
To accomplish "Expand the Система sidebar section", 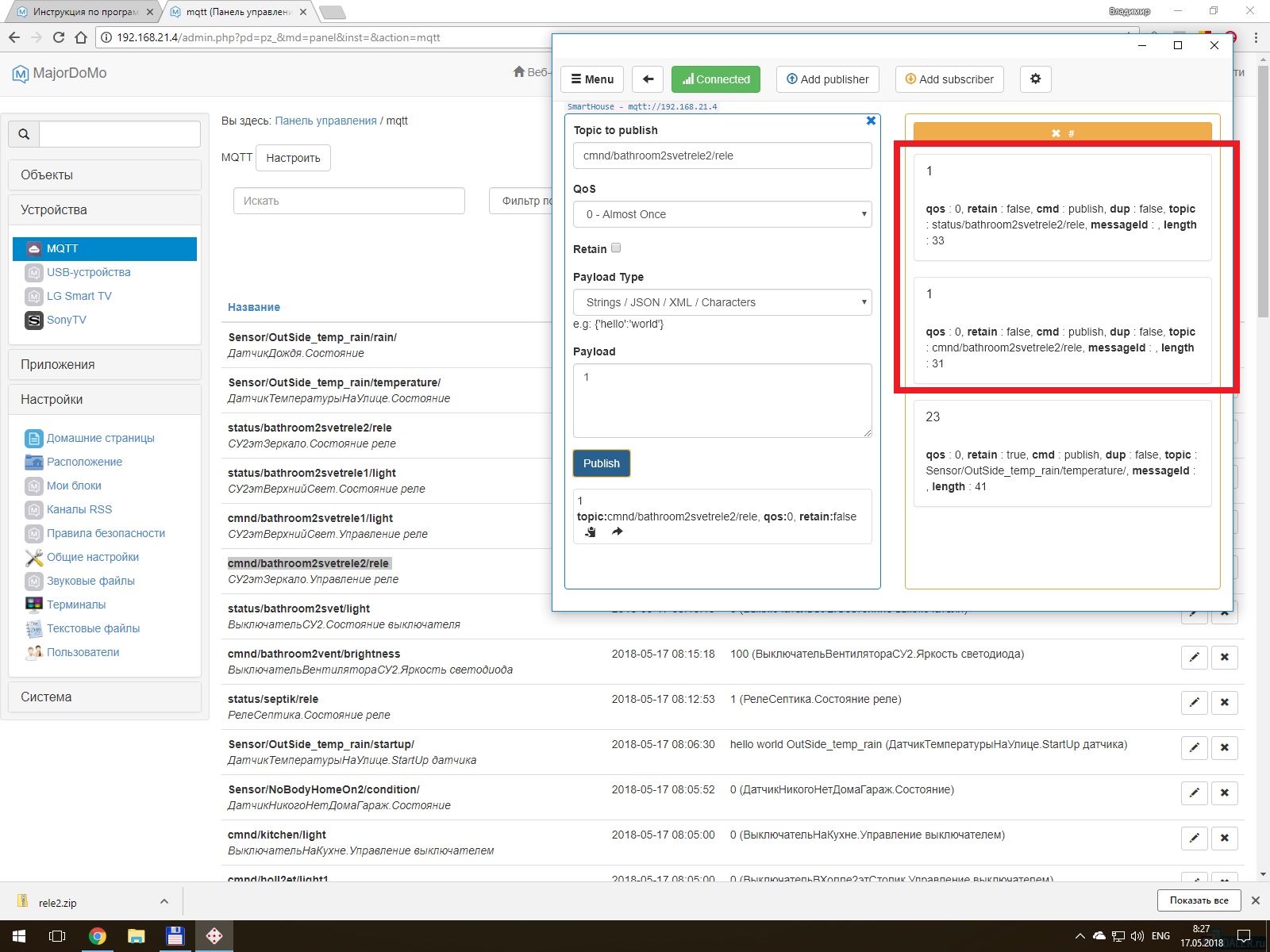I will pos(104,697).
